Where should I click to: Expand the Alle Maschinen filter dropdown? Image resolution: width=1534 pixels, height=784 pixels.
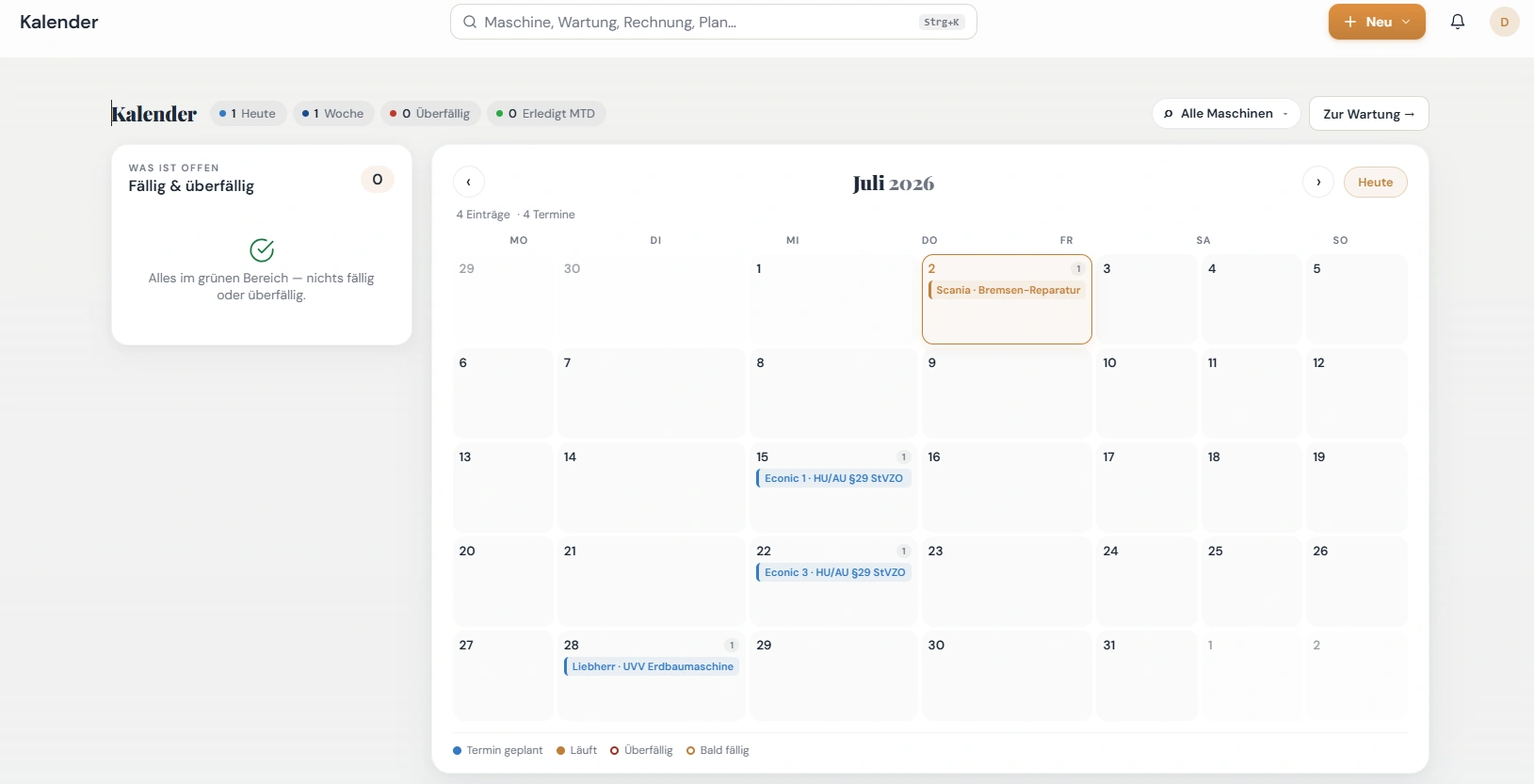(x=1226, y=113)
